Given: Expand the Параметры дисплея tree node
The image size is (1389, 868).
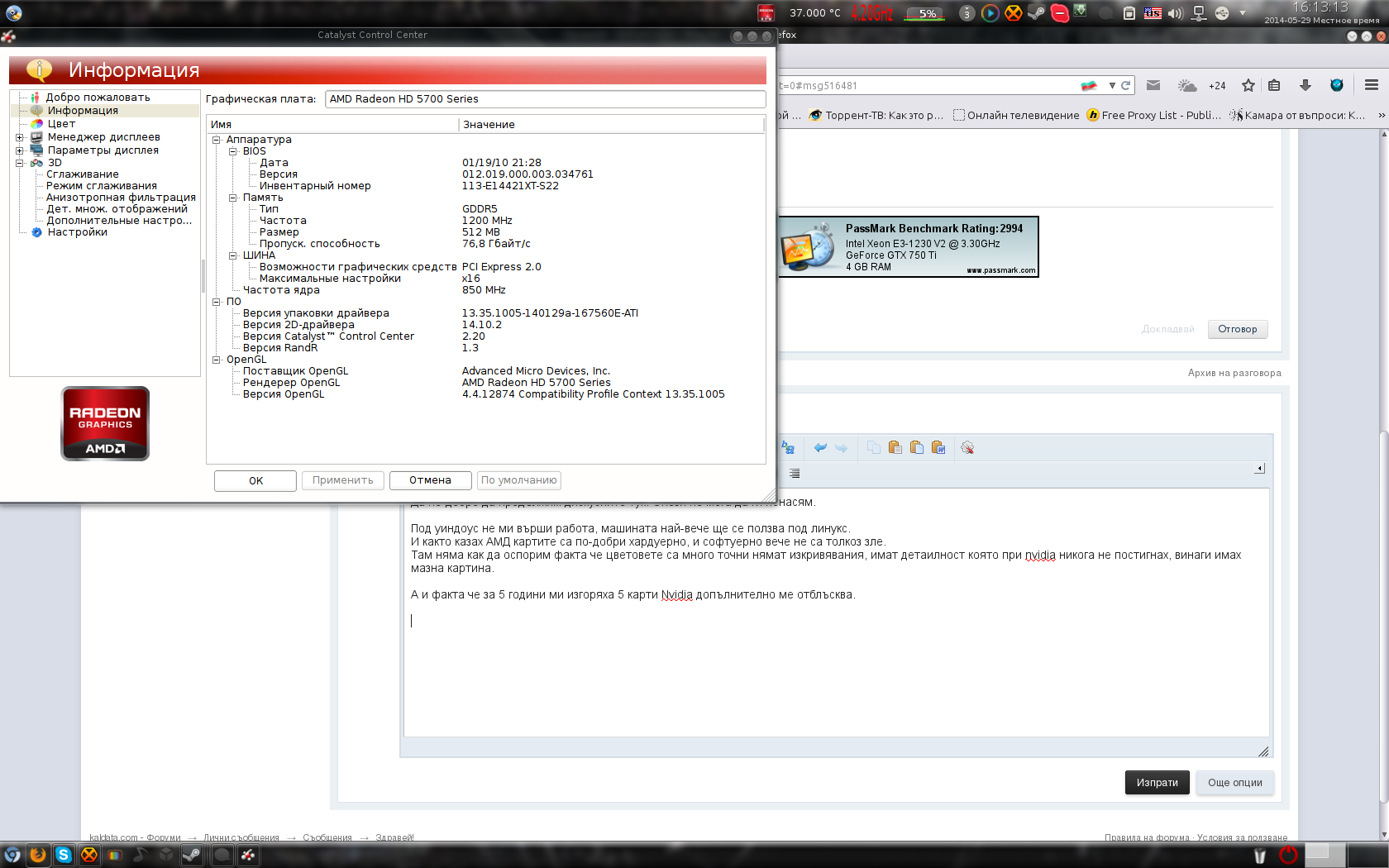Looking at the screenshot, I should click(20, 150).
